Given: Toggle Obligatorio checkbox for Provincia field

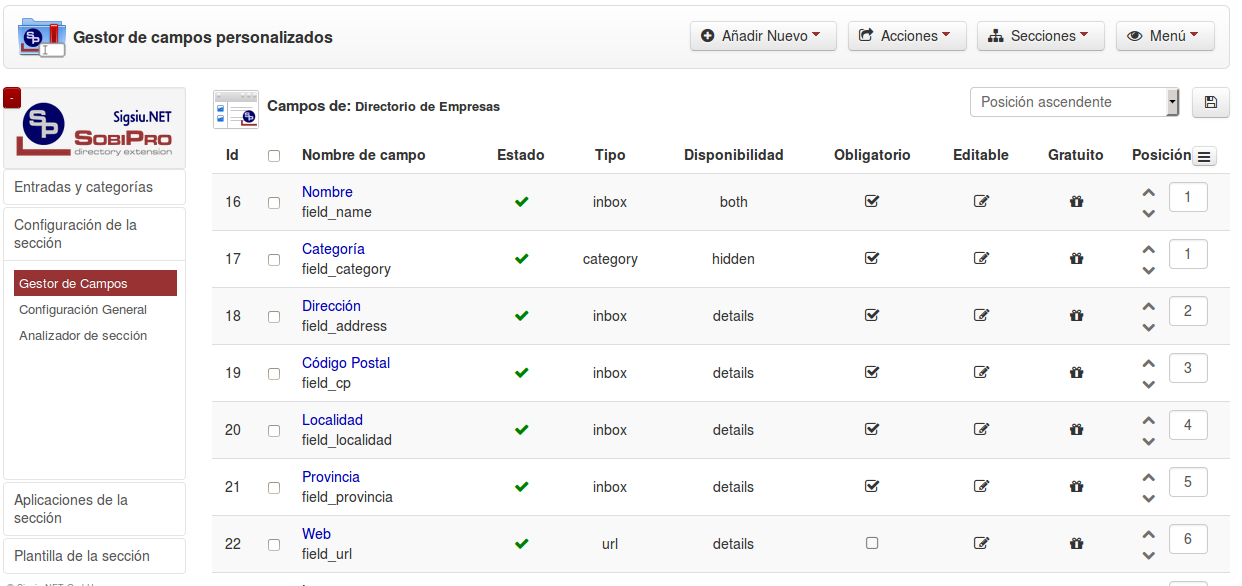Looking at the screenshot, I should [x=872, y=486].
